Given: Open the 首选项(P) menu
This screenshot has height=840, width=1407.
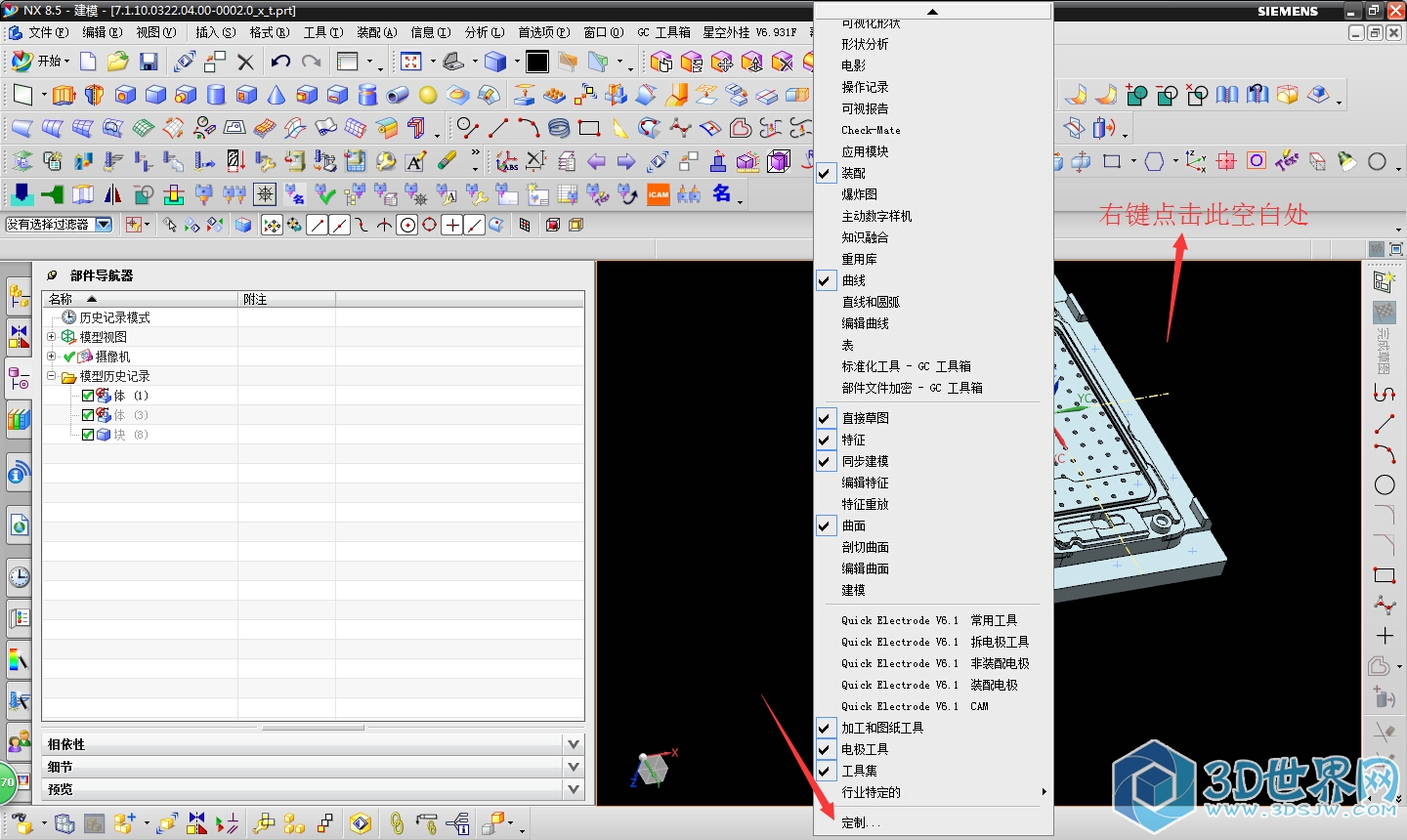Looking at the screenshot, I should (544, 32).
